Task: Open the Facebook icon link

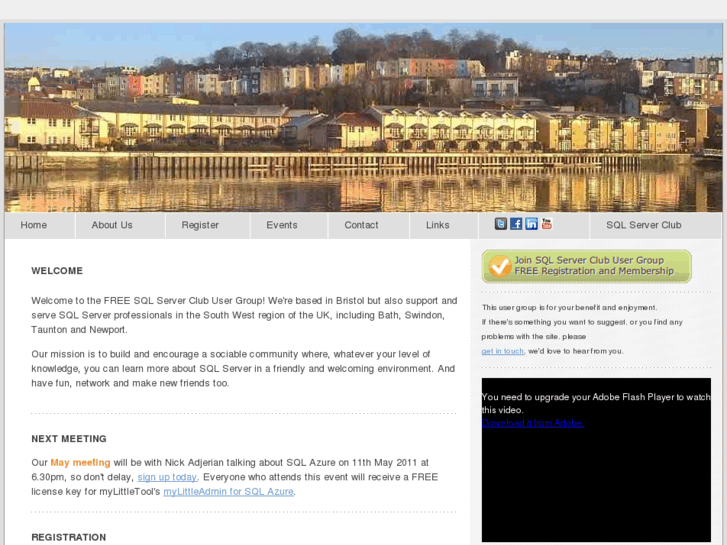Action: (x=516, y=224)
